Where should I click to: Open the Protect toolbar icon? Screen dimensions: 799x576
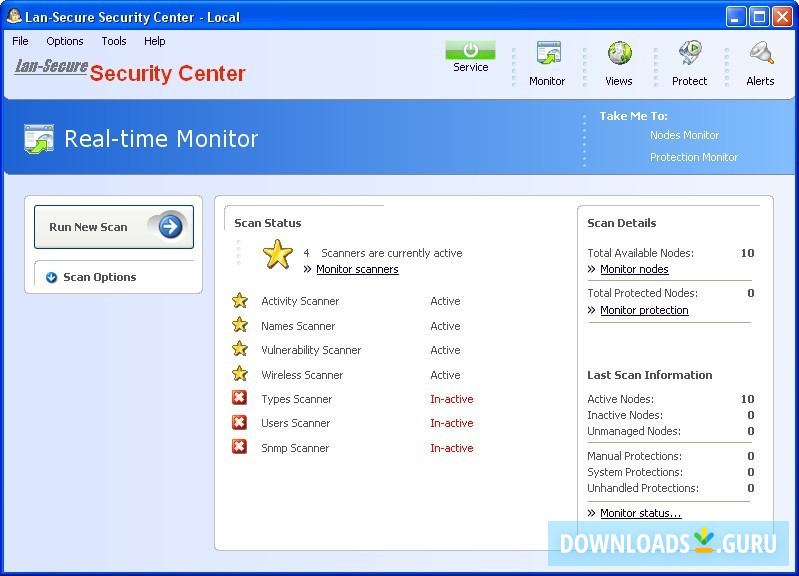click(x=690, y=54)
